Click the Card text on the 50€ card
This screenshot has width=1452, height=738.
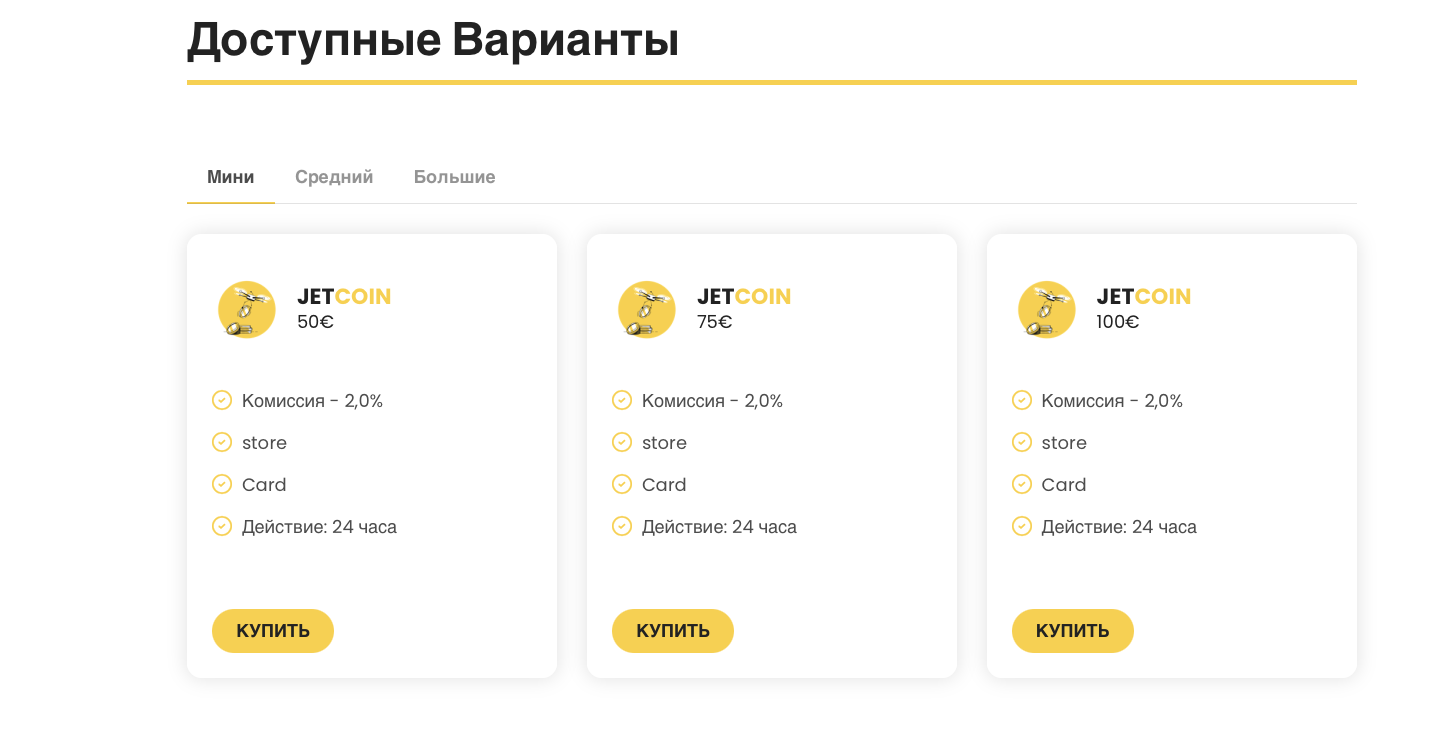tap(264, 485)
